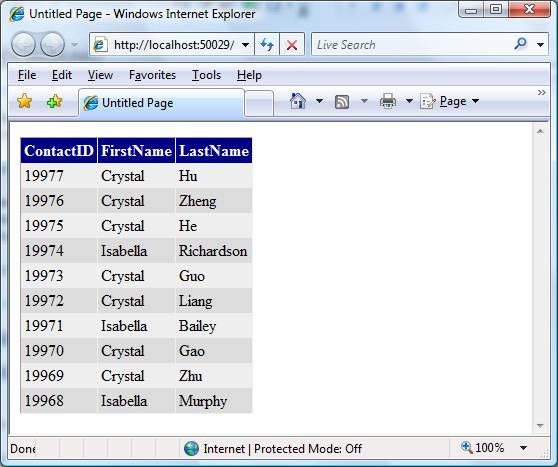The height and width of the screenshot is (467, 558).
Task: Select the Untitled Page tab
Action: click(x=161, y=103)
